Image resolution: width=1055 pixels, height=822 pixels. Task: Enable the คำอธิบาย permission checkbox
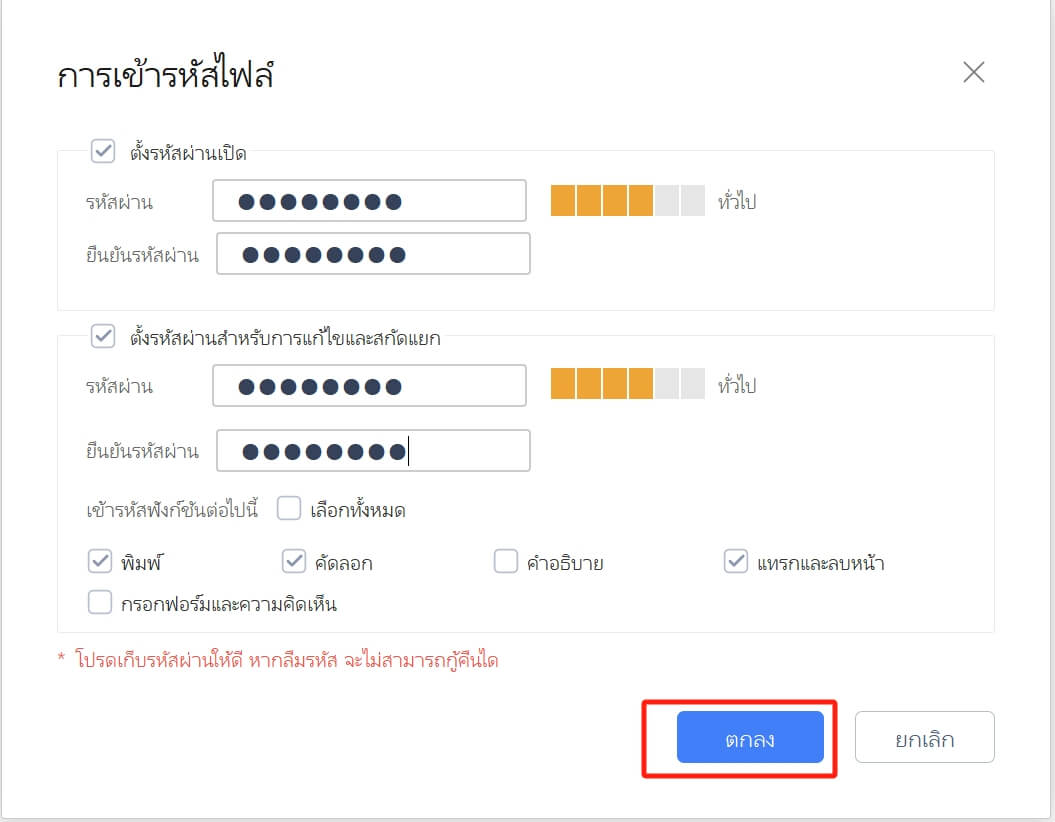click(505, 563)
